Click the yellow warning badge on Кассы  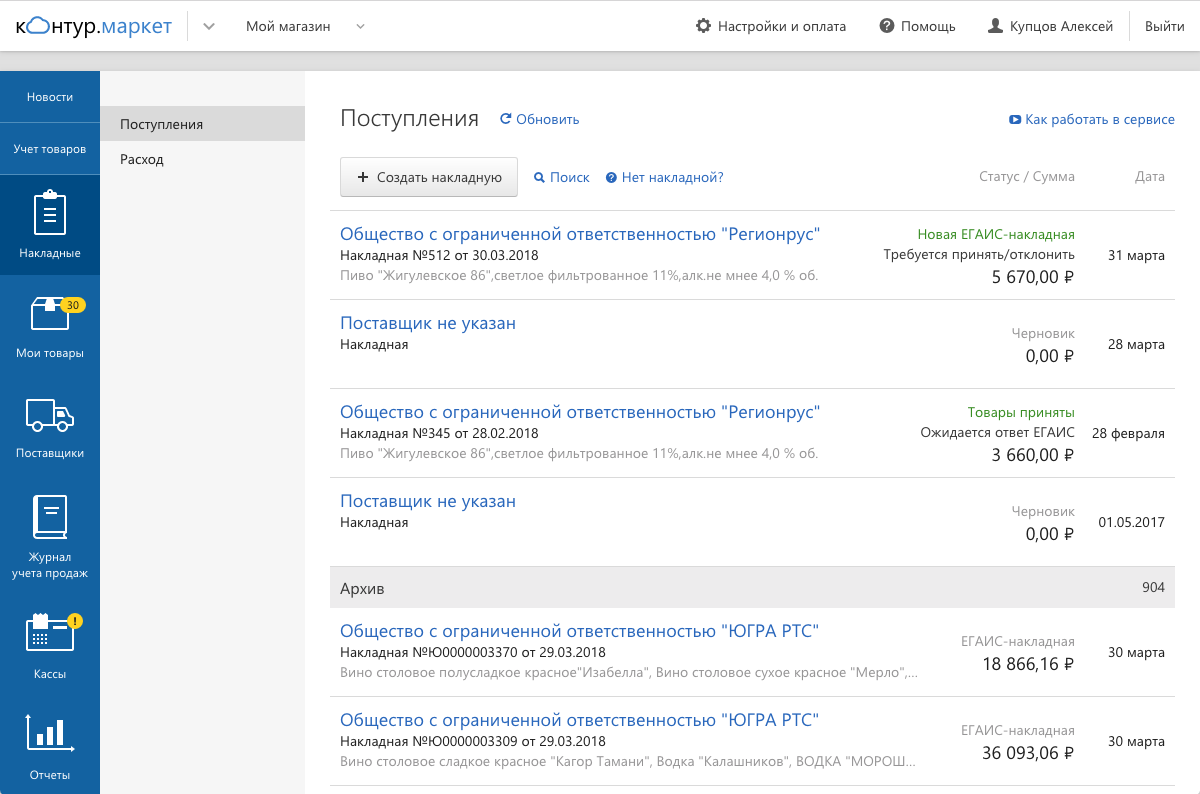(x=75, y=620)
